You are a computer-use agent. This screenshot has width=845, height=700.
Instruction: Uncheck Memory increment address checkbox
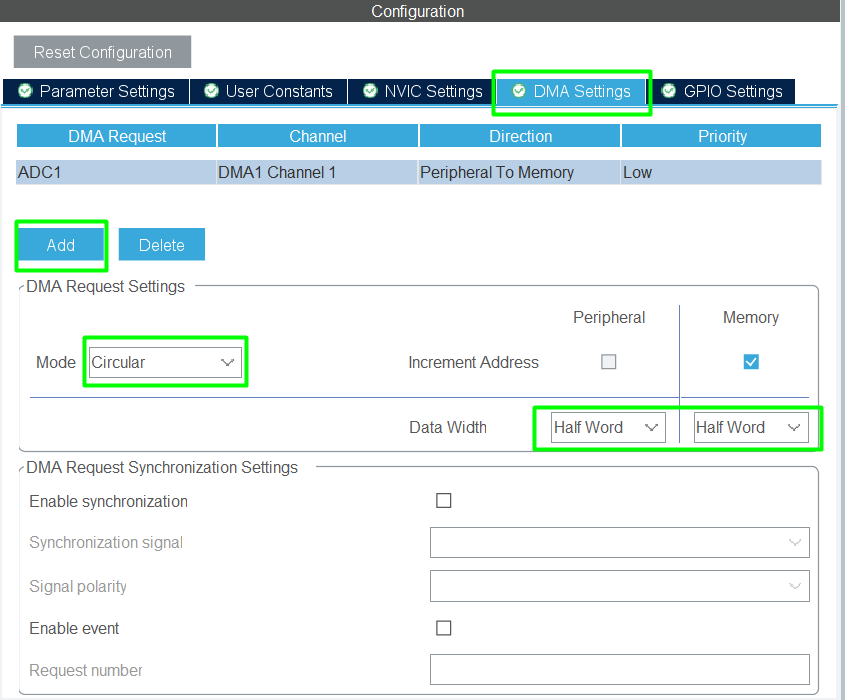click(751, 362)
